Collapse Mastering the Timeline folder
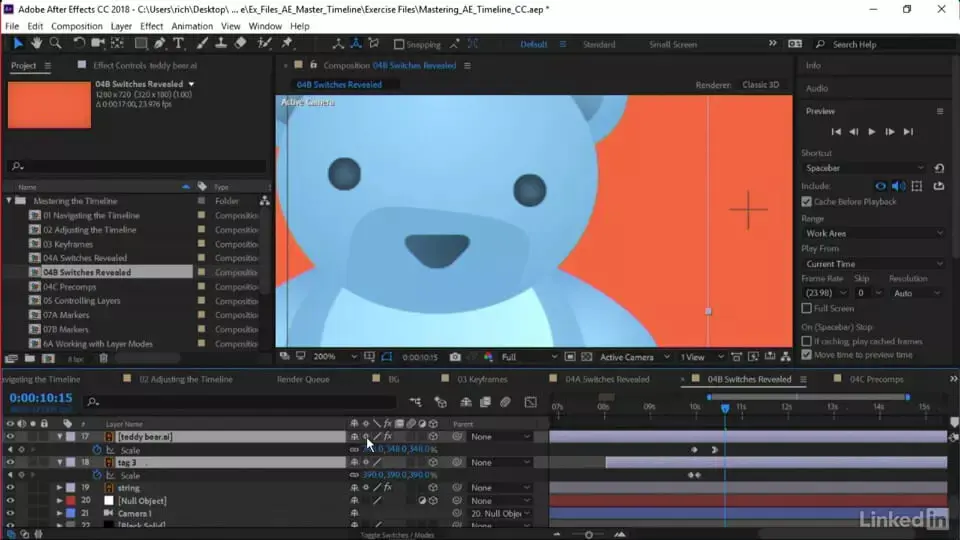This screenshot has width=960, height=540. (9, 201)
